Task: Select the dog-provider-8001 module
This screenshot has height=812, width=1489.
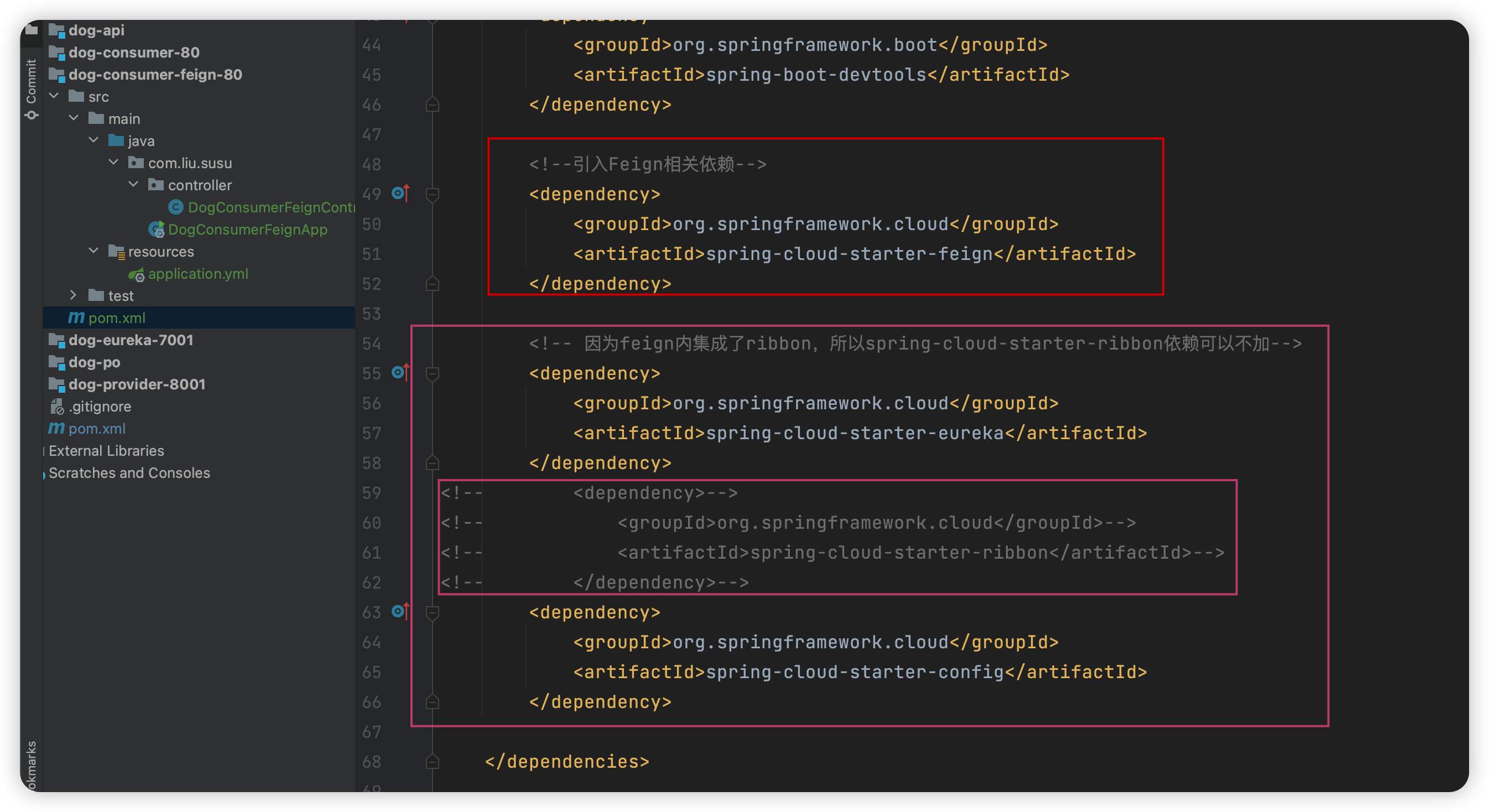Action: (x=137, y=384)
